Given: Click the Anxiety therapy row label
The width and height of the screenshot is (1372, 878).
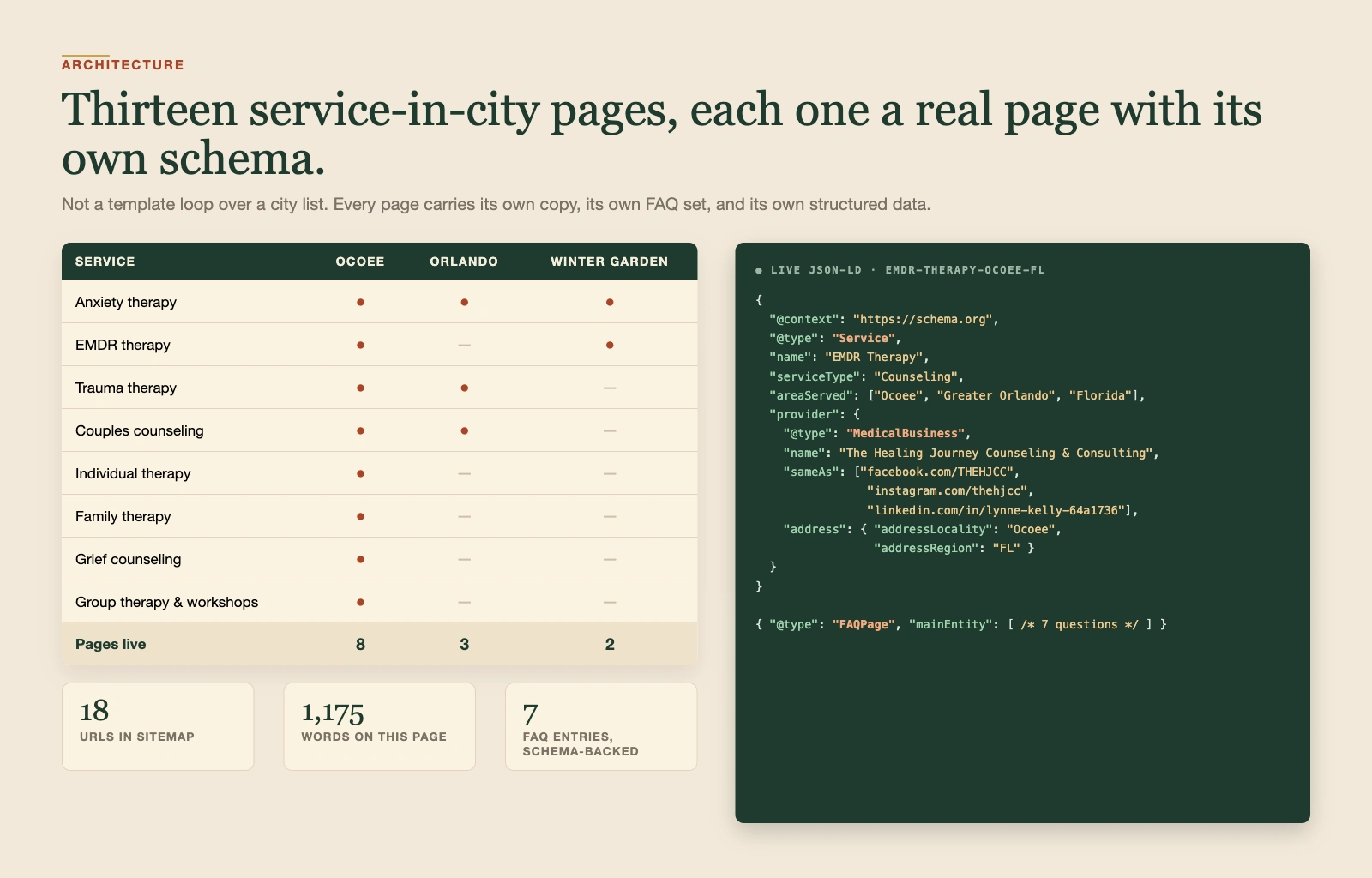Looking at the screenshot, I should point(126,302).
